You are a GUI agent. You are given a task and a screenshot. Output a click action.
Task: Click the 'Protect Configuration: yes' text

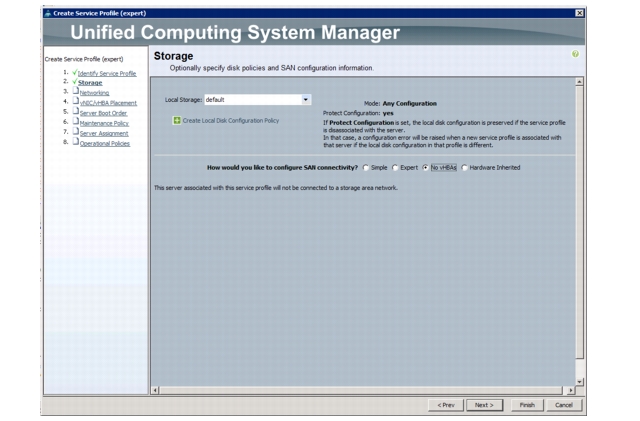[x=358, y=113]
